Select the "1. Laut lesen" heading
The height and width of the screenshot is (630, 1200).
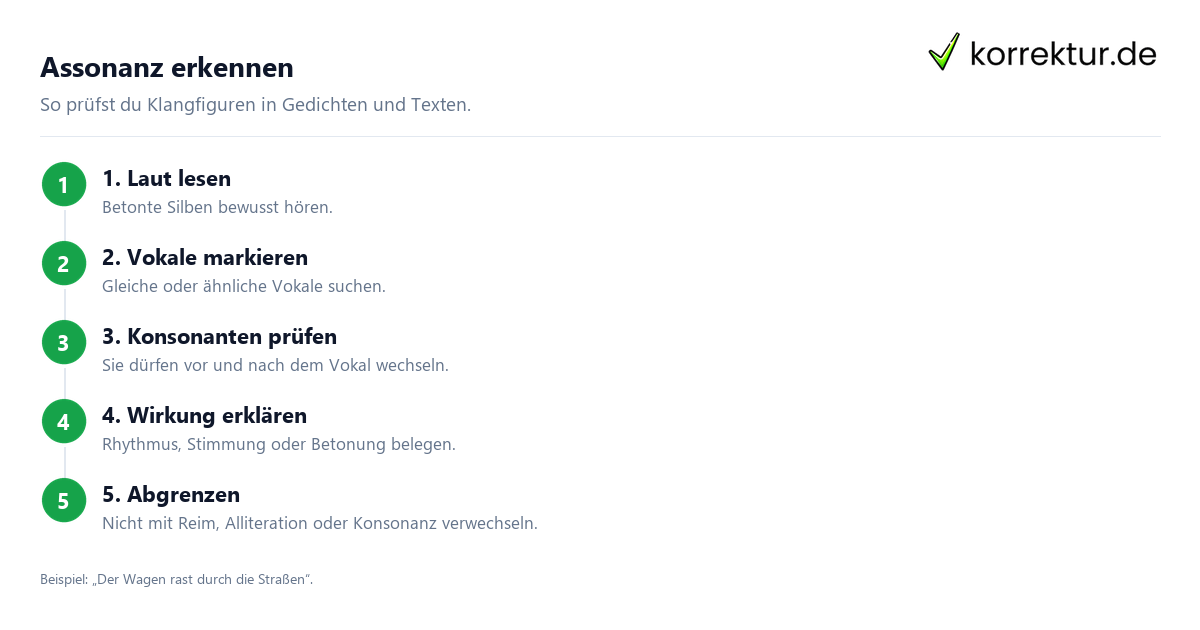click(166, 179)
